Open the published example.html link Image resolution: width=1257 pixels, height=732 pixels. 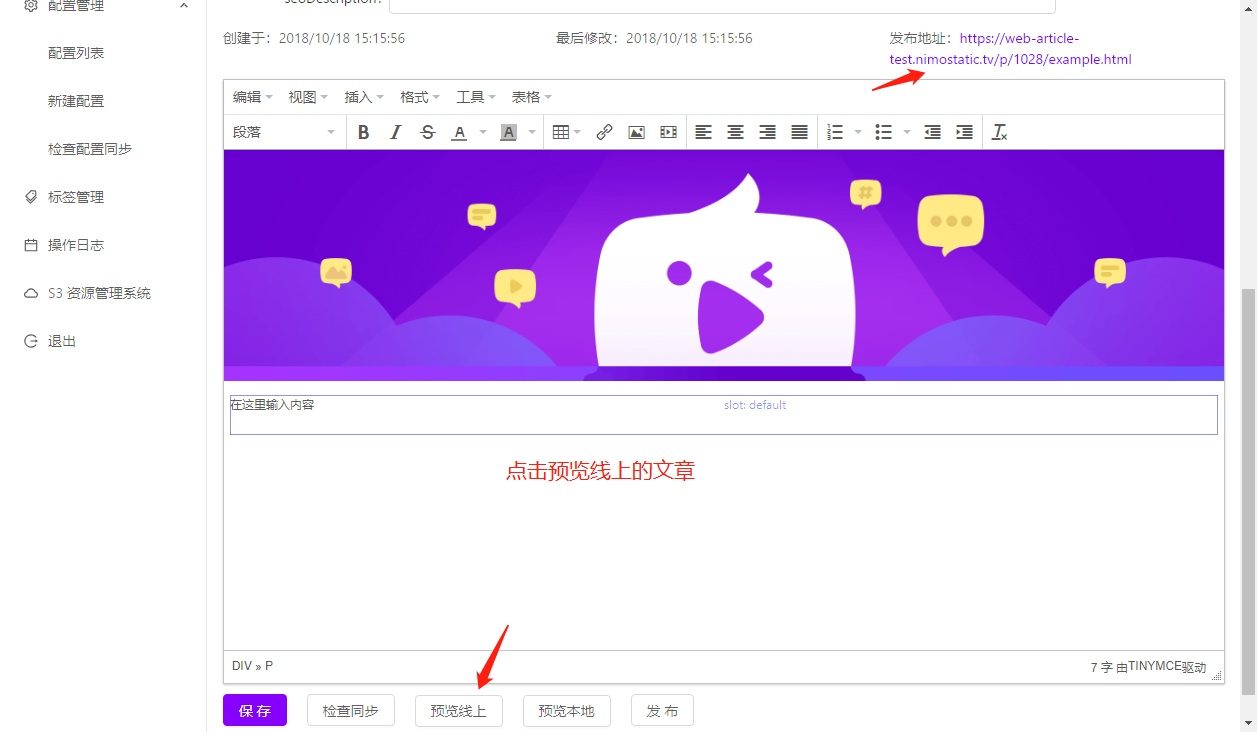1011,49
